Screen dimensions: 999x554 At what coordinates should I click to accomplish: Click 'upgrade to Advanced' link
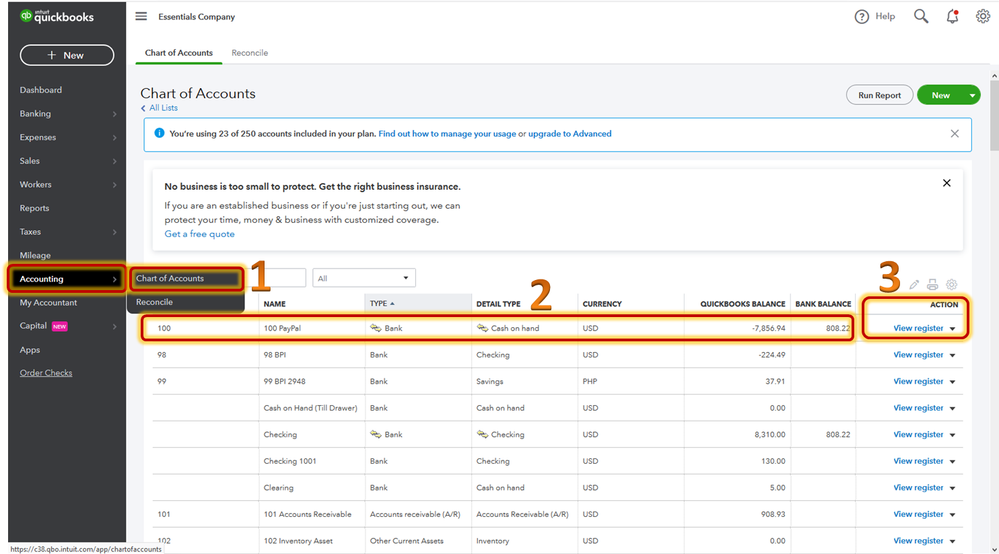[x=570, y=134]
